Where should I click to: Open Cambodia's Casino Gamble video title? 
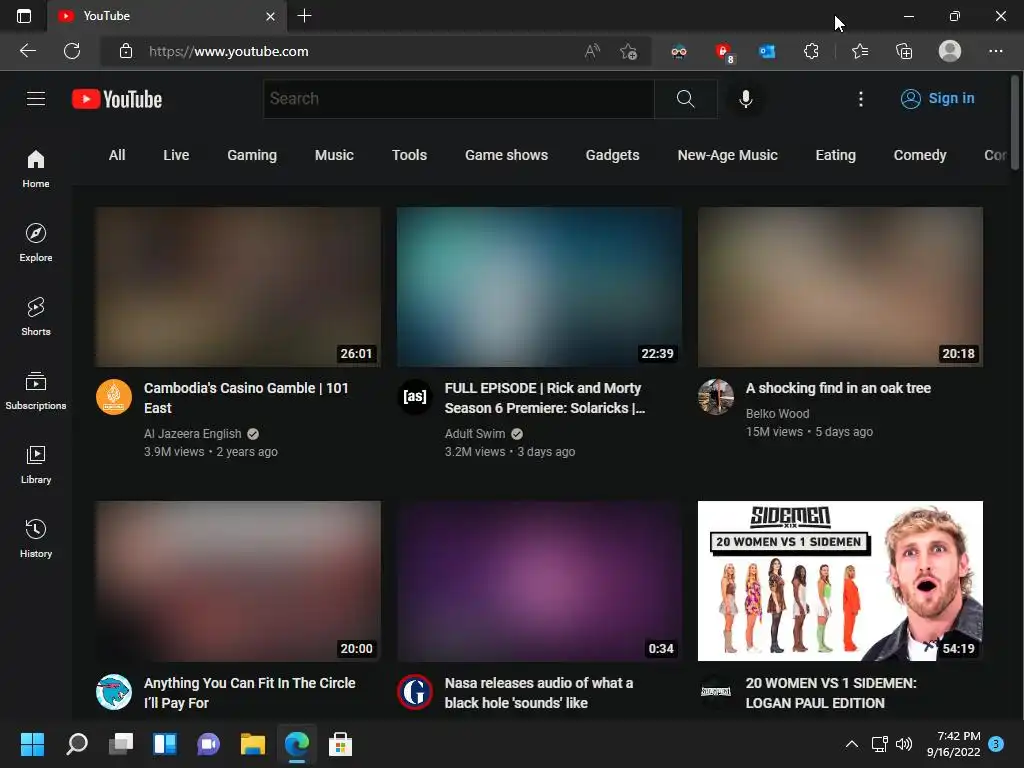point(246,398)
